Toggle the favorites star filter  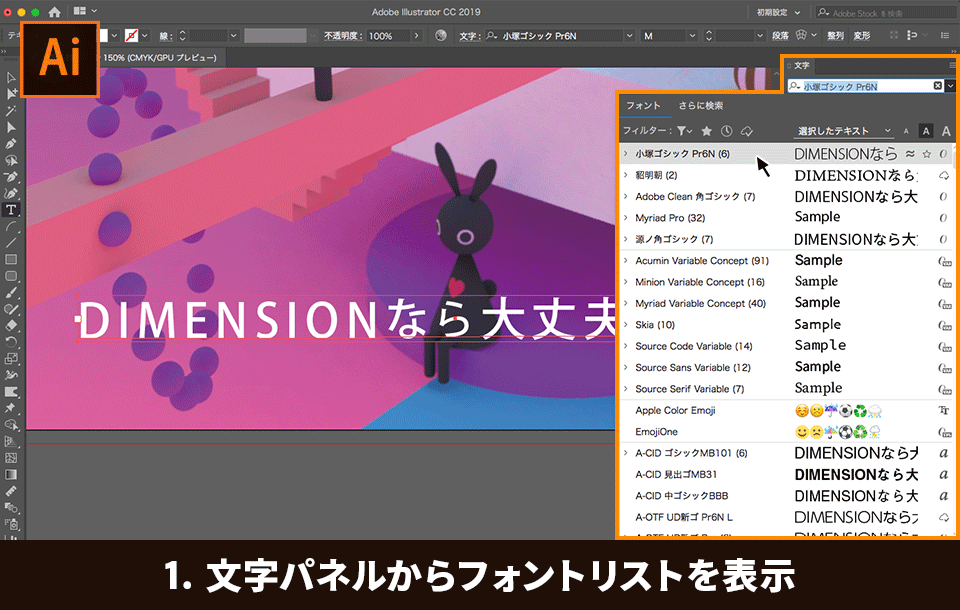[707, 130]
